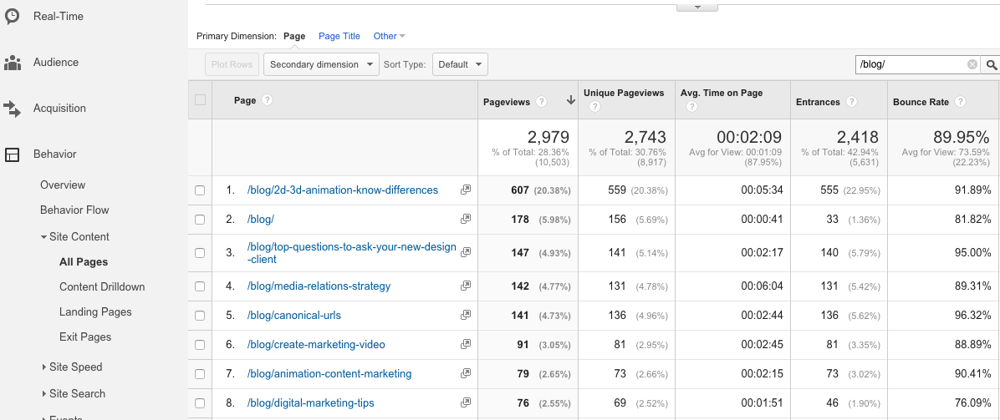Open /blog/2d-3d-animation-know-differences page link
This screenshot has height=420, width=1000.
tap(342, 190)
